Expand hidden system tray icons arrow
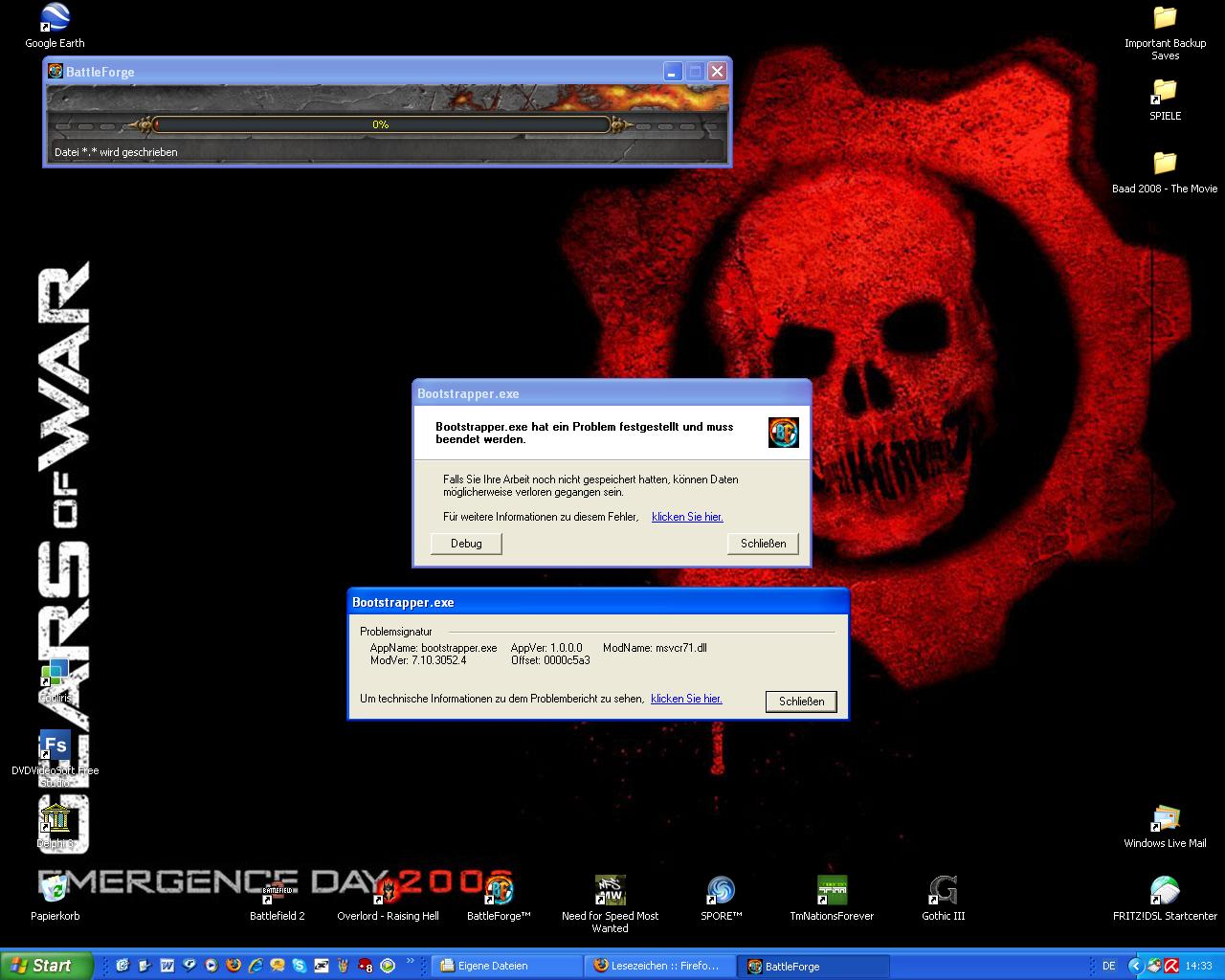The width and height of the screenshot is (1225, 980). pos(1136,966)
